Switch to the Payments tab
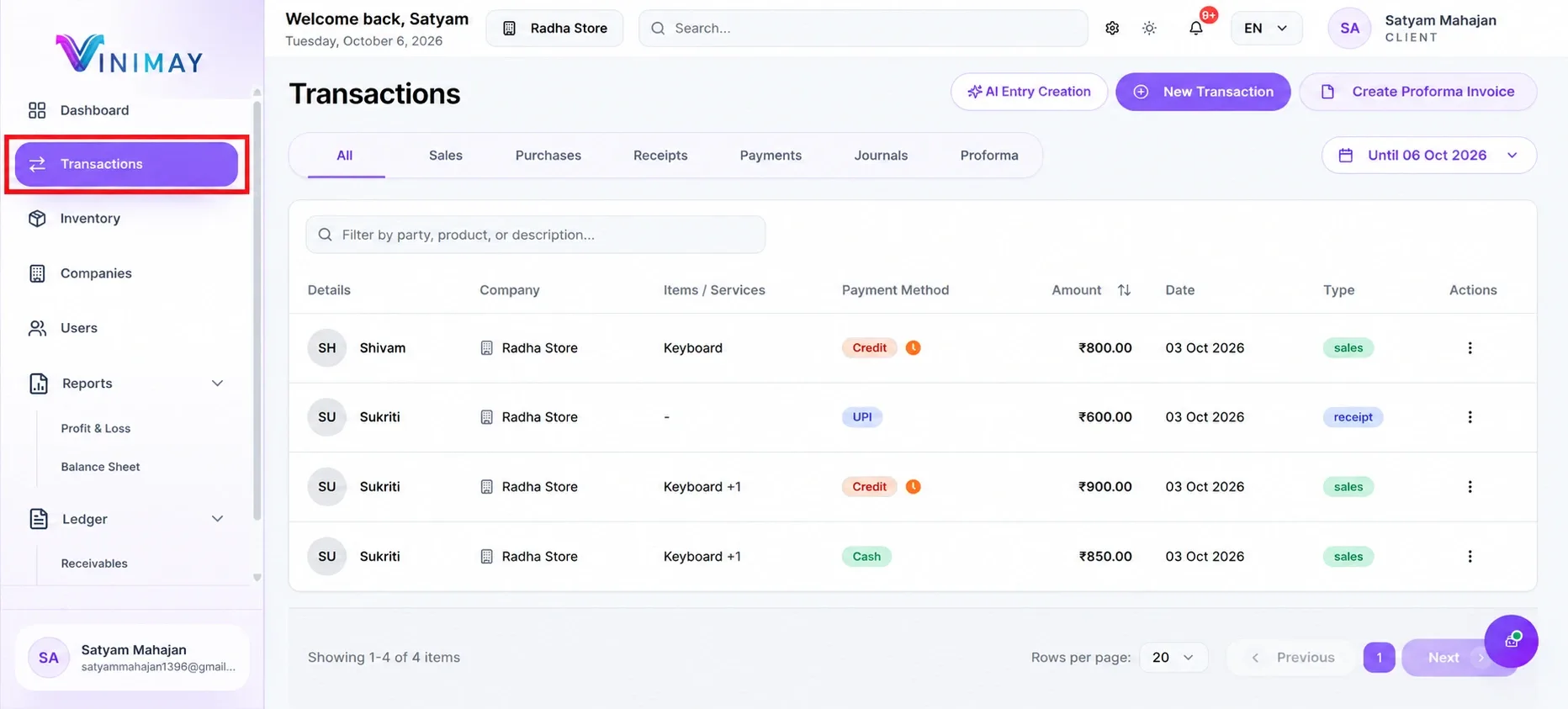 click(771, 156)
